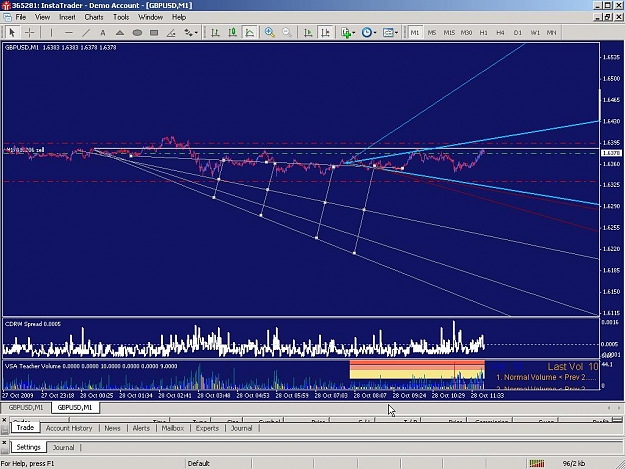The image size is (625, 469).
Task: Open the Mailbox terminal tab
Action: tap(173, 428)
